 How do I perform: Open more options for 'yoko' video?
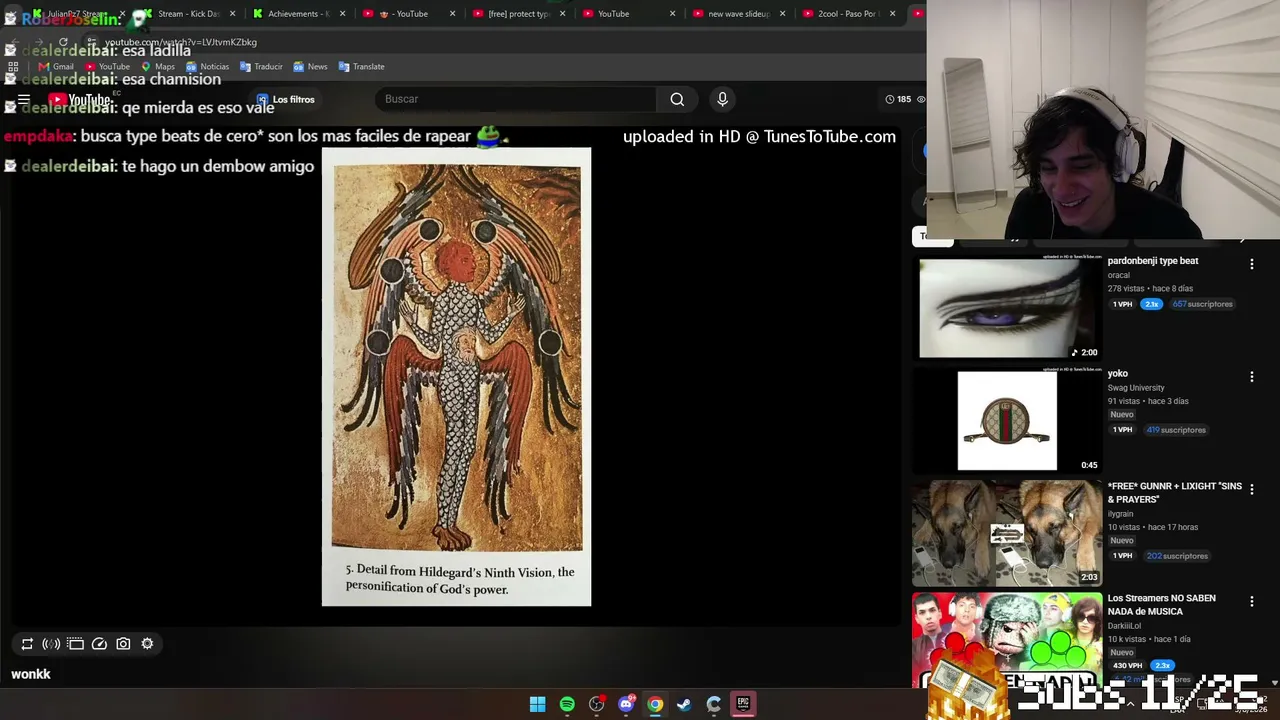(x=1251, y=377)
